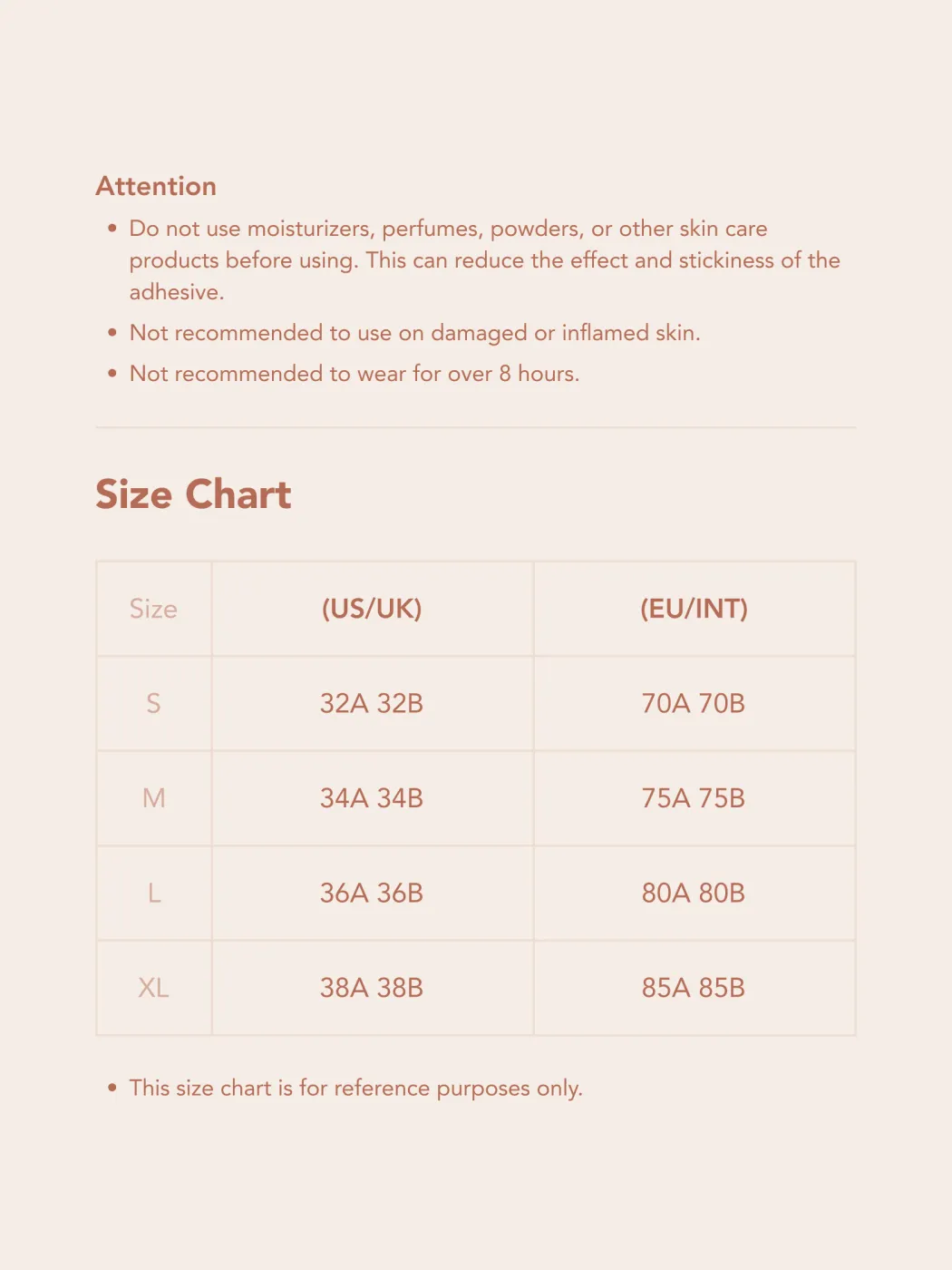Select the S size row label
952x1270 pixels.
click(153, 704)
